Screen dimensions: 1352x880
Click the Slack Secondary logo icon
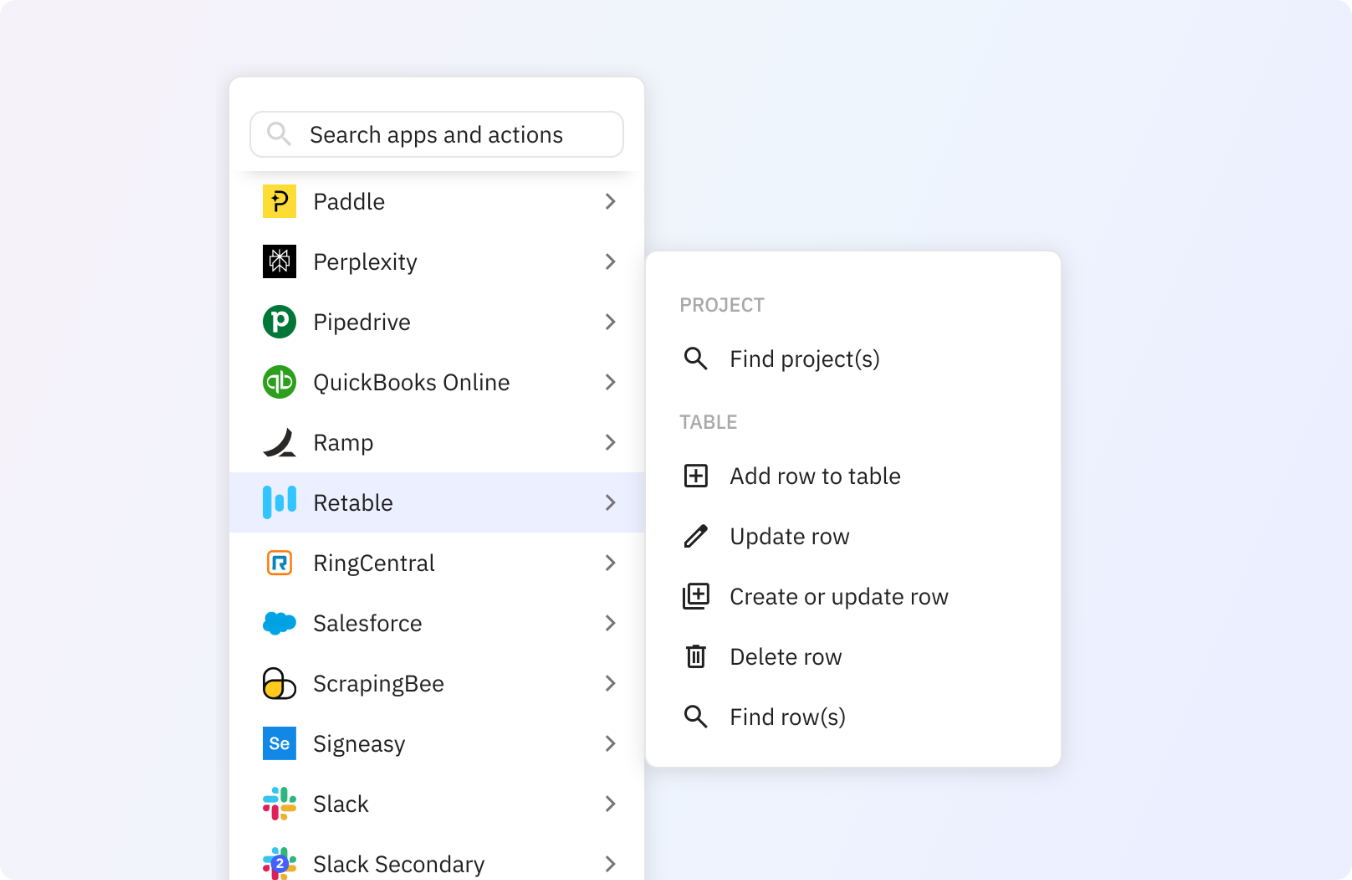279,863
